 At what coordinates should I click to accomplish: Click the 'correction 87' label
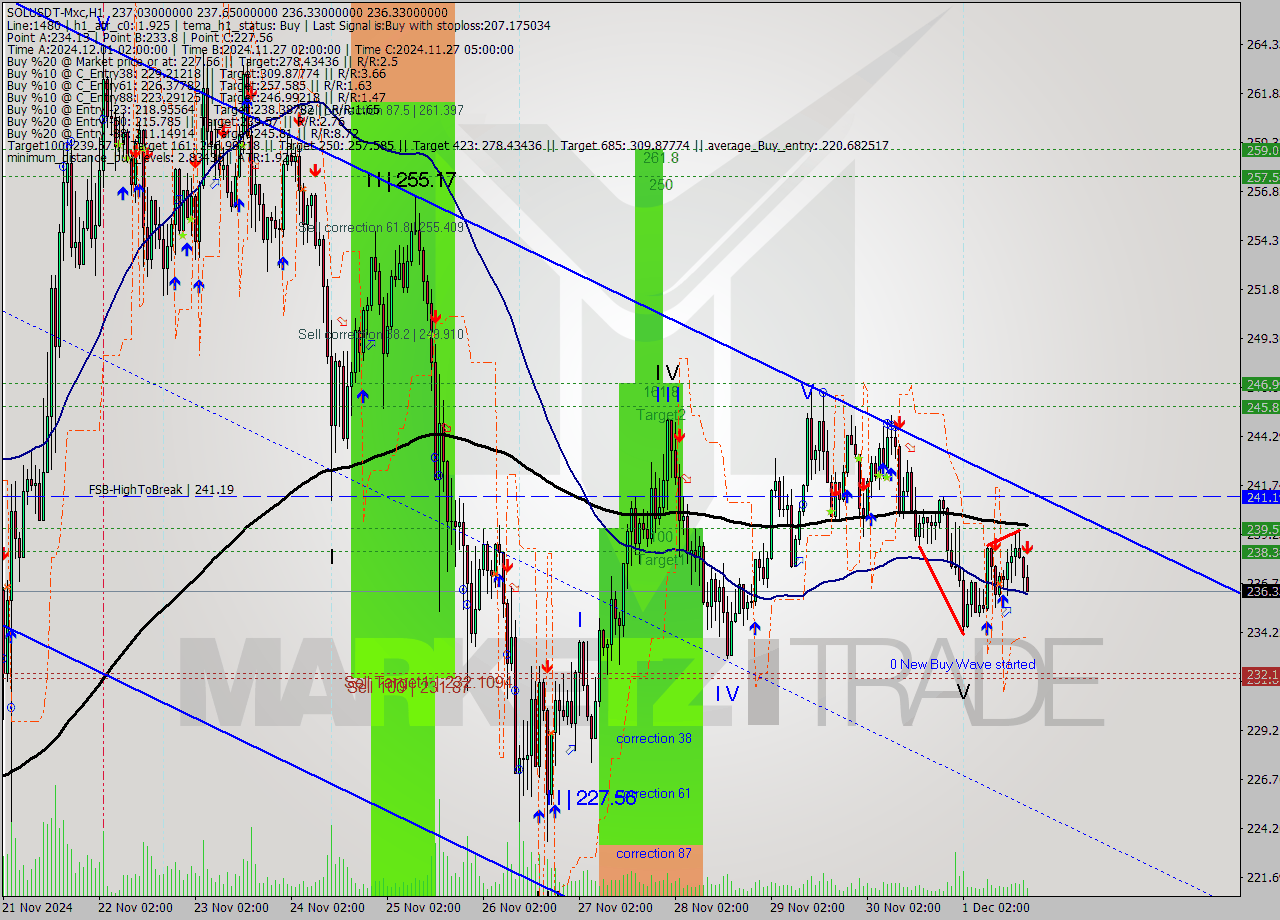[x=654, y=853]
